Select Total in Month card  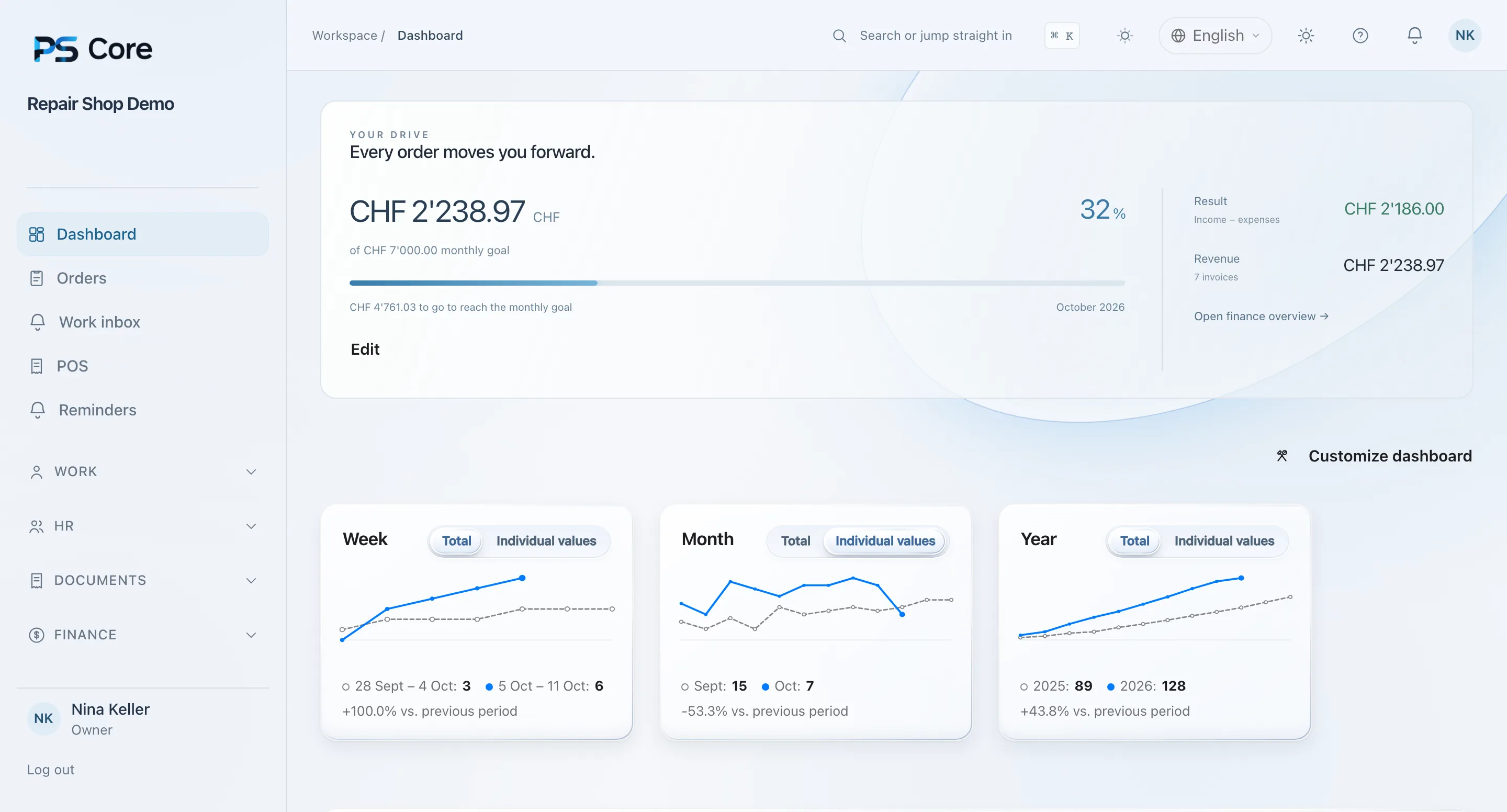795,540
